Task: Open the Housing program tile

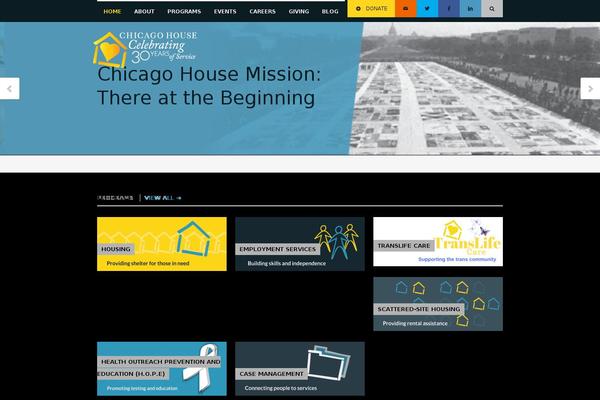Action: click(162, 244)
